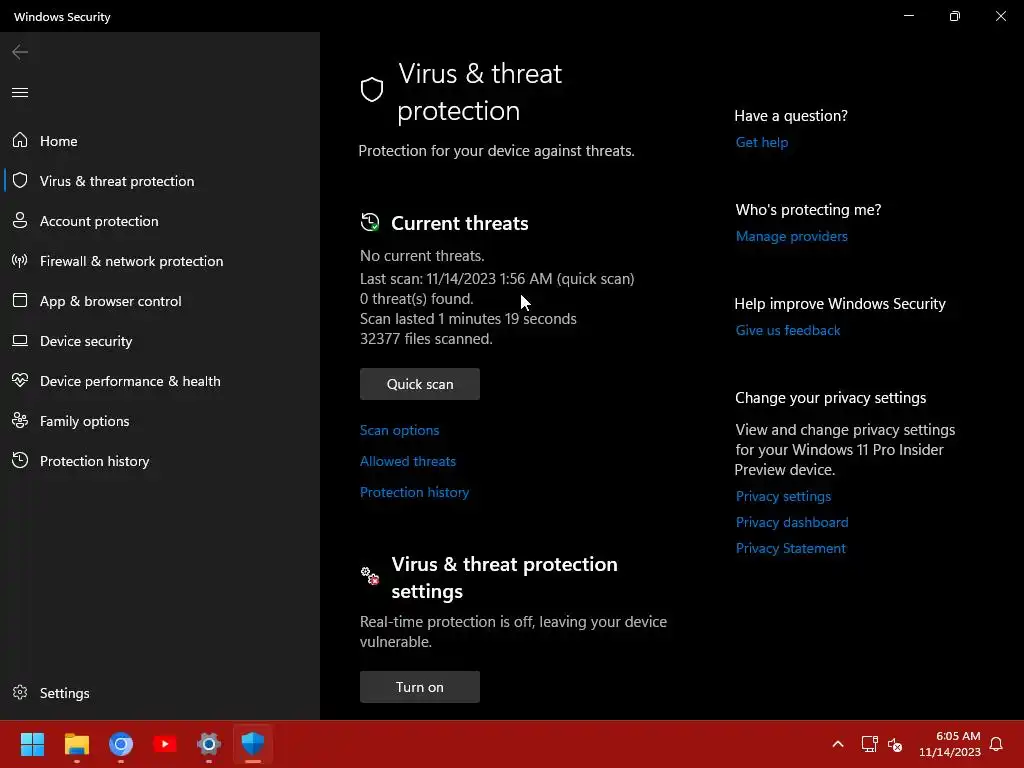Click Windows Security shield in the taskbar
Image resolution: width=1024 pixels, height=768 pixels.
tap(253, 743)
